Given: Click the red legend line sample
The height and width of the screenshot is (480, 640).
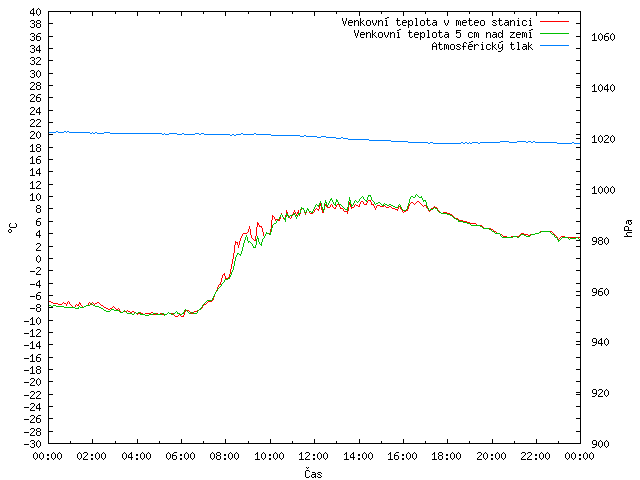Looking at the screenshot, I should (554, 22).
